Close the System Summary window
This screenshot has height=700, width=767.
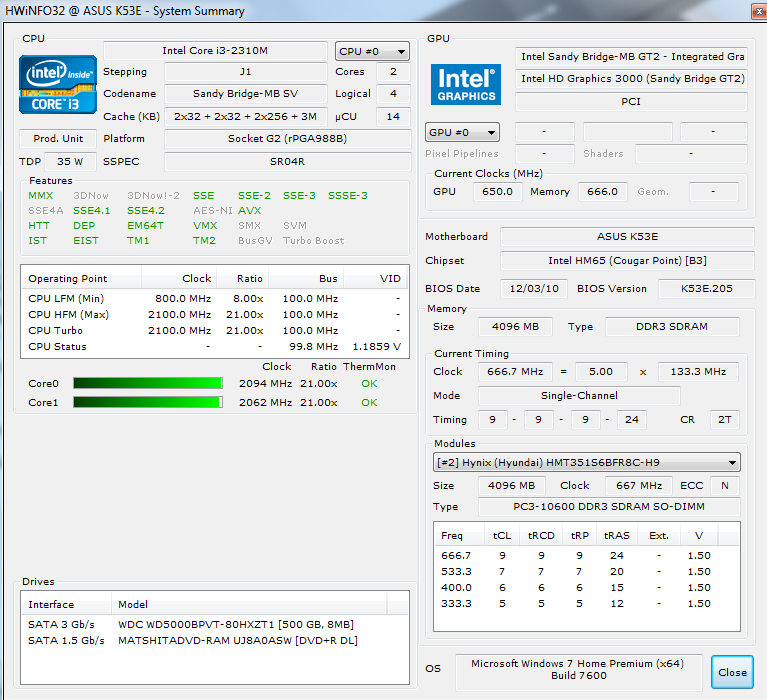pos(760,11)
